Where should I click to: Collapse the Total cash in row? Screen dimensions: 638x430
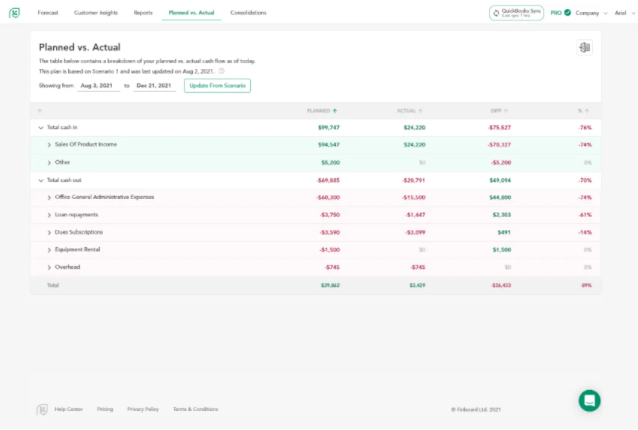click(x=41, y=128)
